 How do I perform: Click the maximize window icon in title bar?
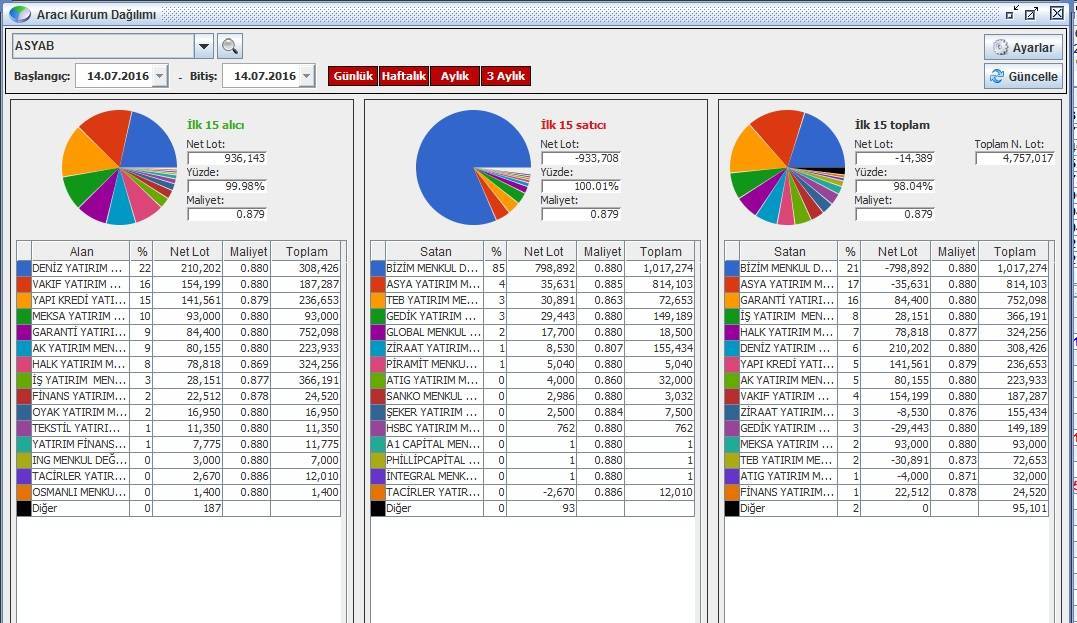tap(1032, 14)
